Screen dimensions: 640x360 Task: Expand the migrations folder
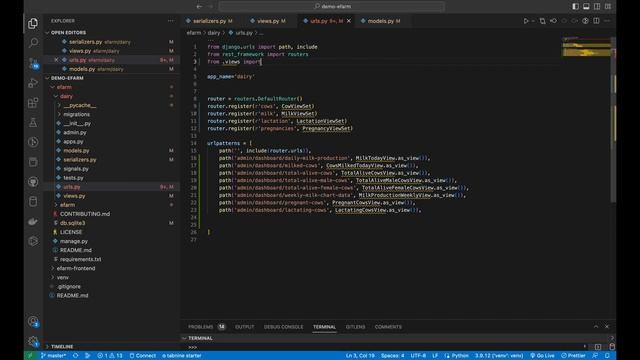click(x=76, y=114)
